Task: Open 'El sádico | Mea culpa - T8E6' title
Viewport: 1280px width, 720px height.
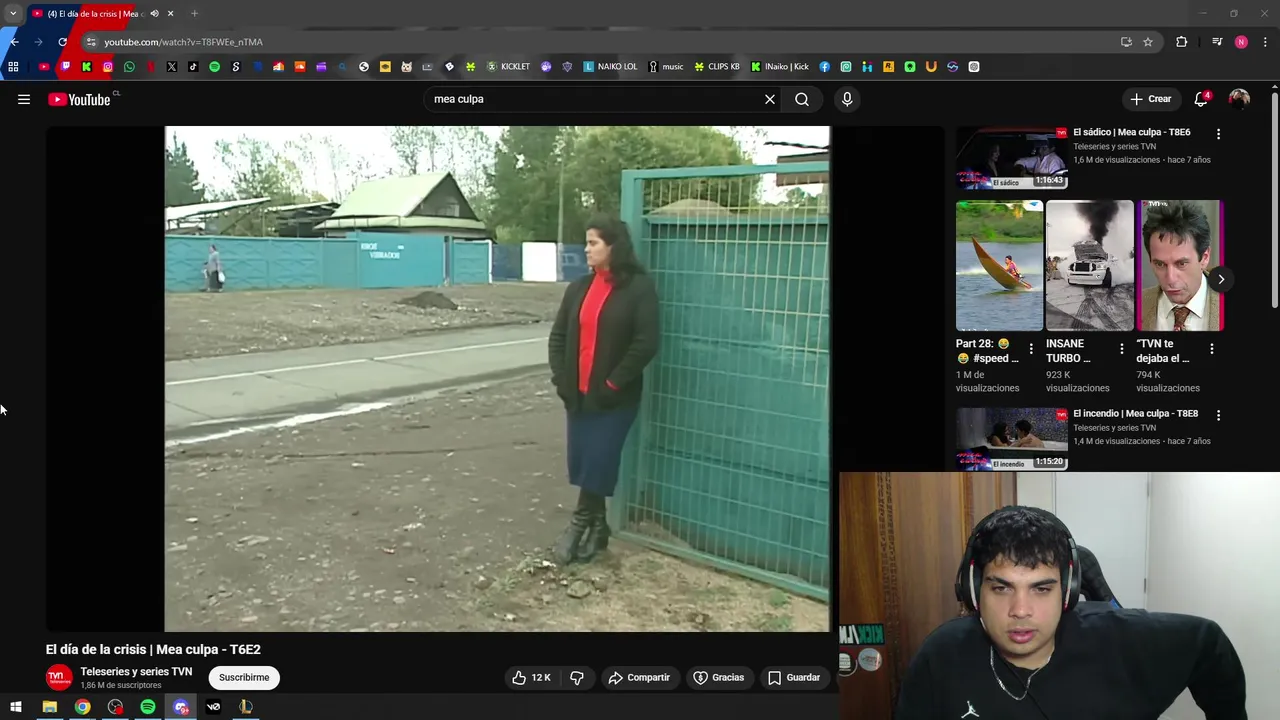Action: pyautogui.click(x=1131, y=132)
